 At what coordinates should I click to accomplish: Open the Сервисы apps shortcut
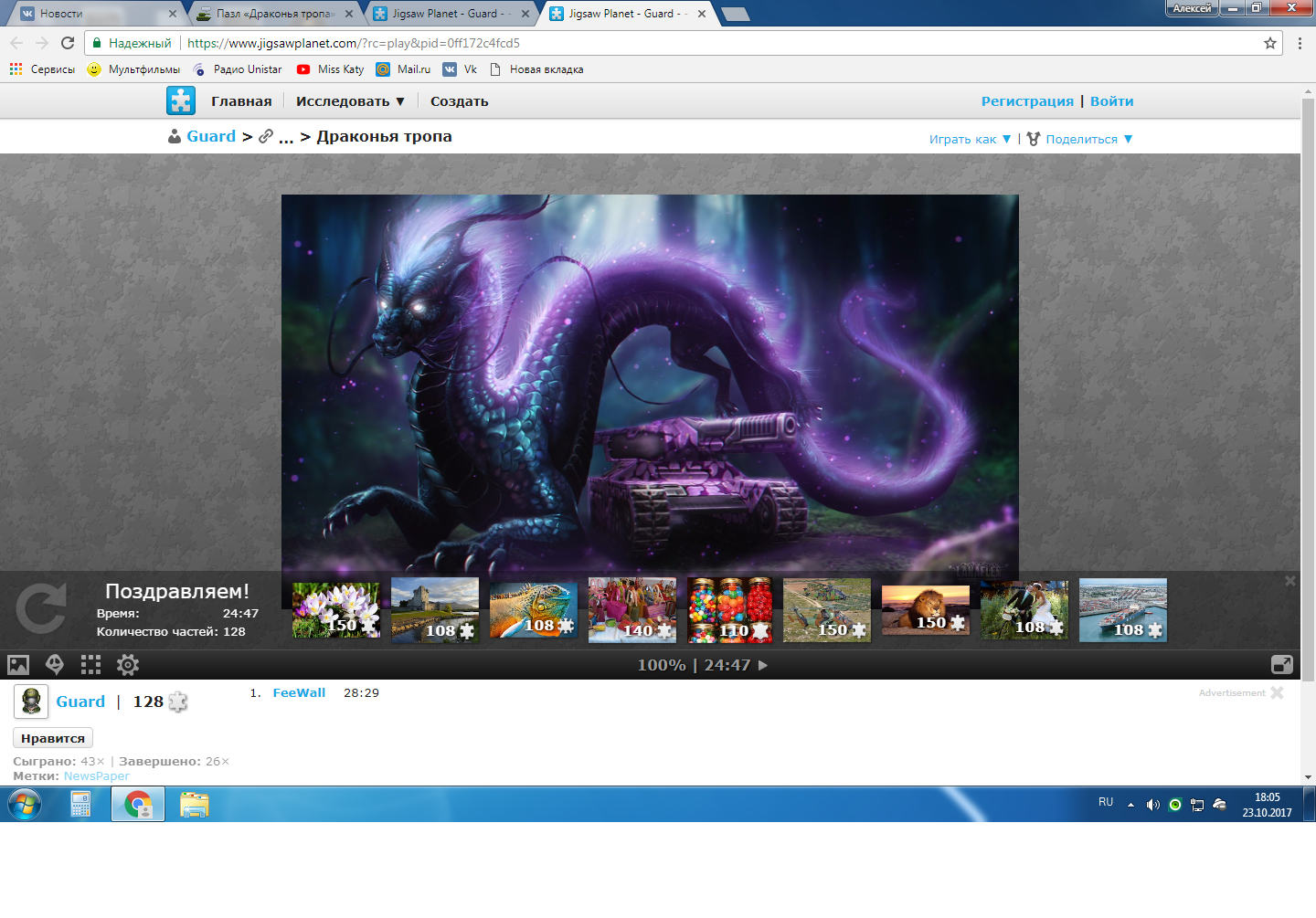click(42, 69)
